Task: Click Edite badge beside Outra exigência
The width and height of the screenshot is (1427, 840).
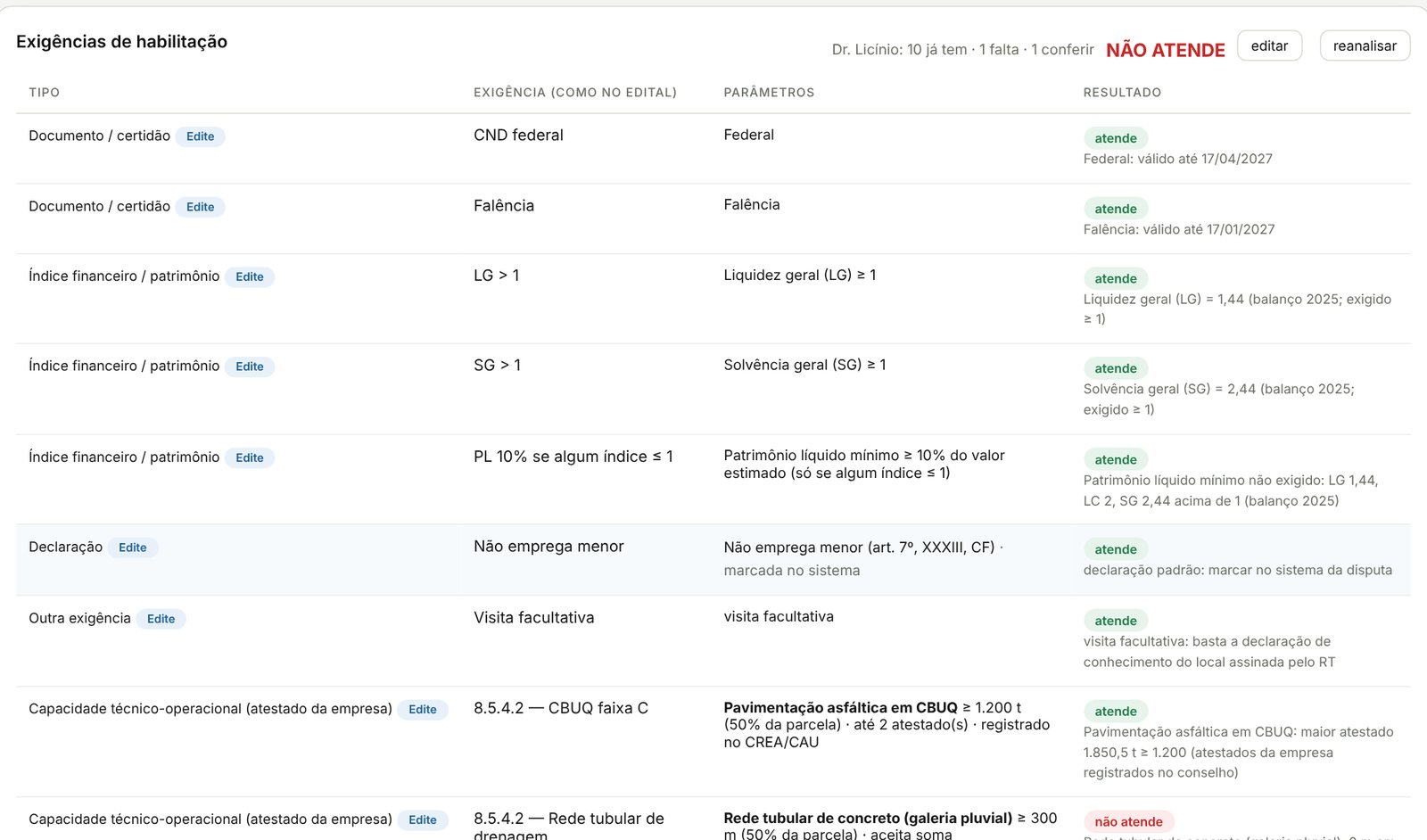Action: 161,619
